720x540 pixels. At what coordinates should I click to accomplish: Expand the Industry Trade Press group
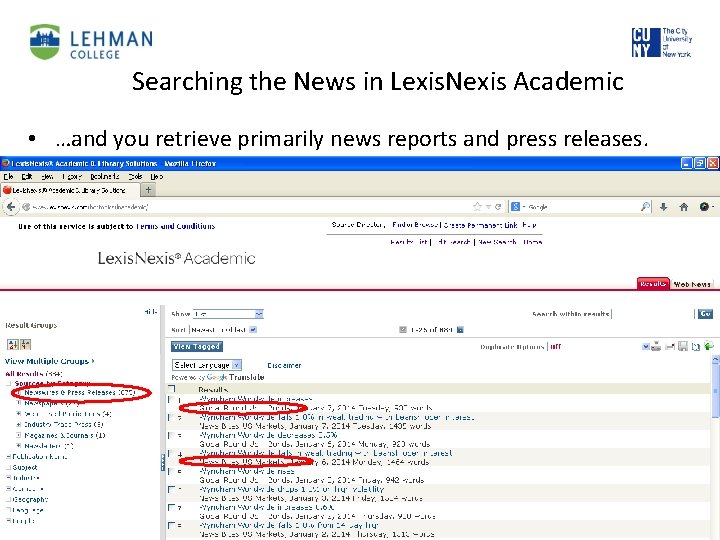19,425
